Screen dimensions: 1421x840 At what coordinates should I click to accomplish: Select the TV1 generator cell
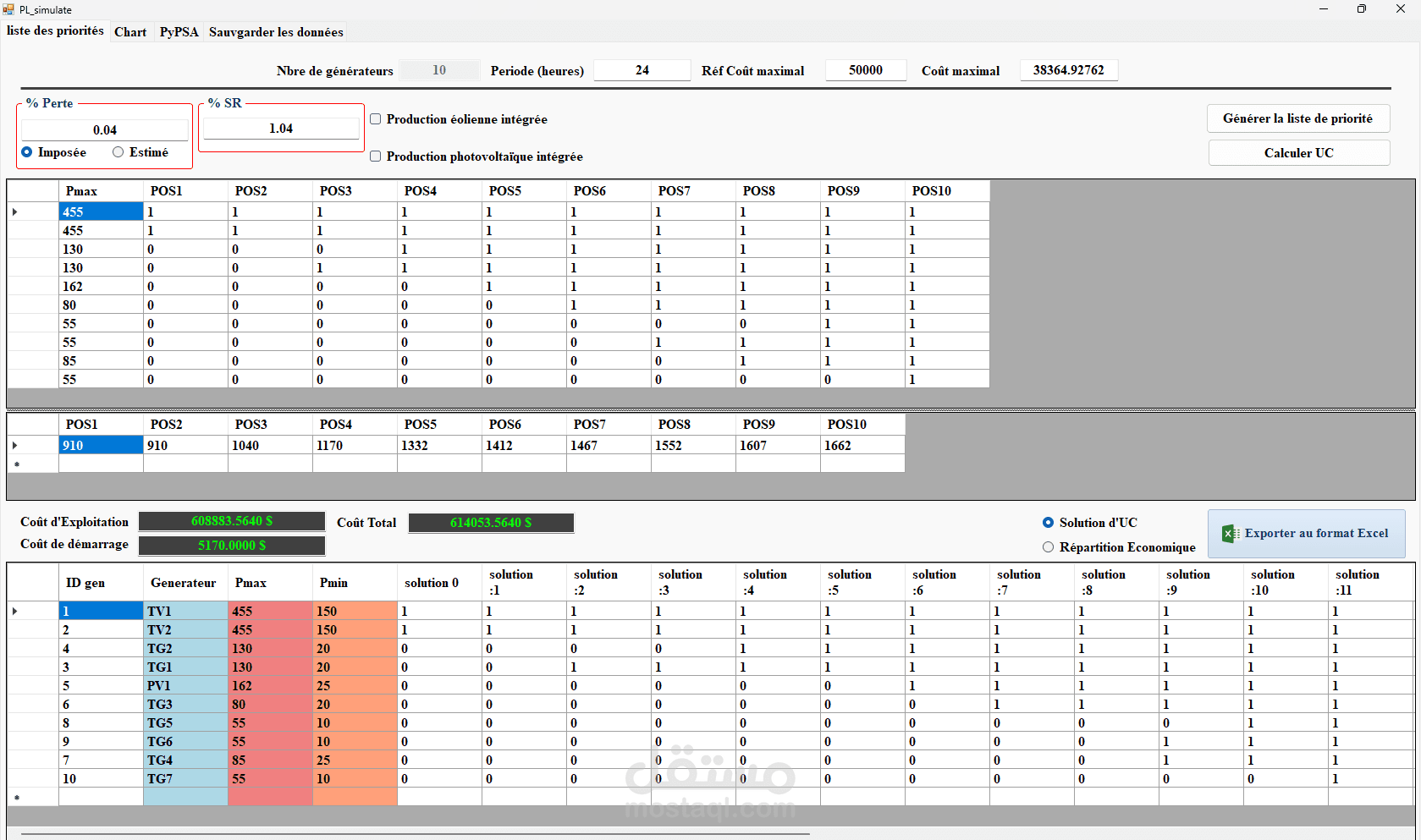(x=185, y=612)
